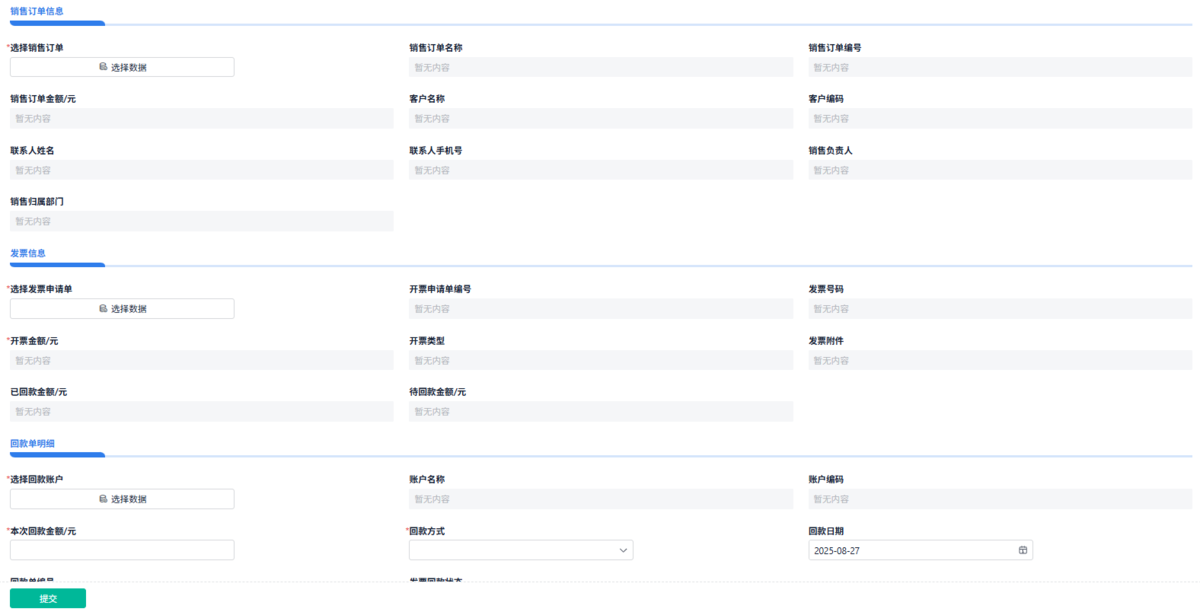Click the 开票类型 field
This screenshot has width=1200, height=612.
[x=601, y=360]
